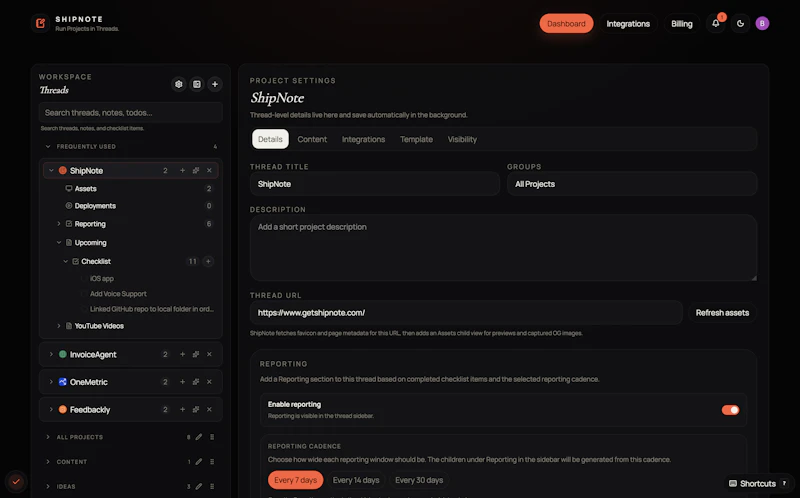Open workspace settings gear icon
The height and width of the screenshot is (498, 800).
tap(179, 84)
